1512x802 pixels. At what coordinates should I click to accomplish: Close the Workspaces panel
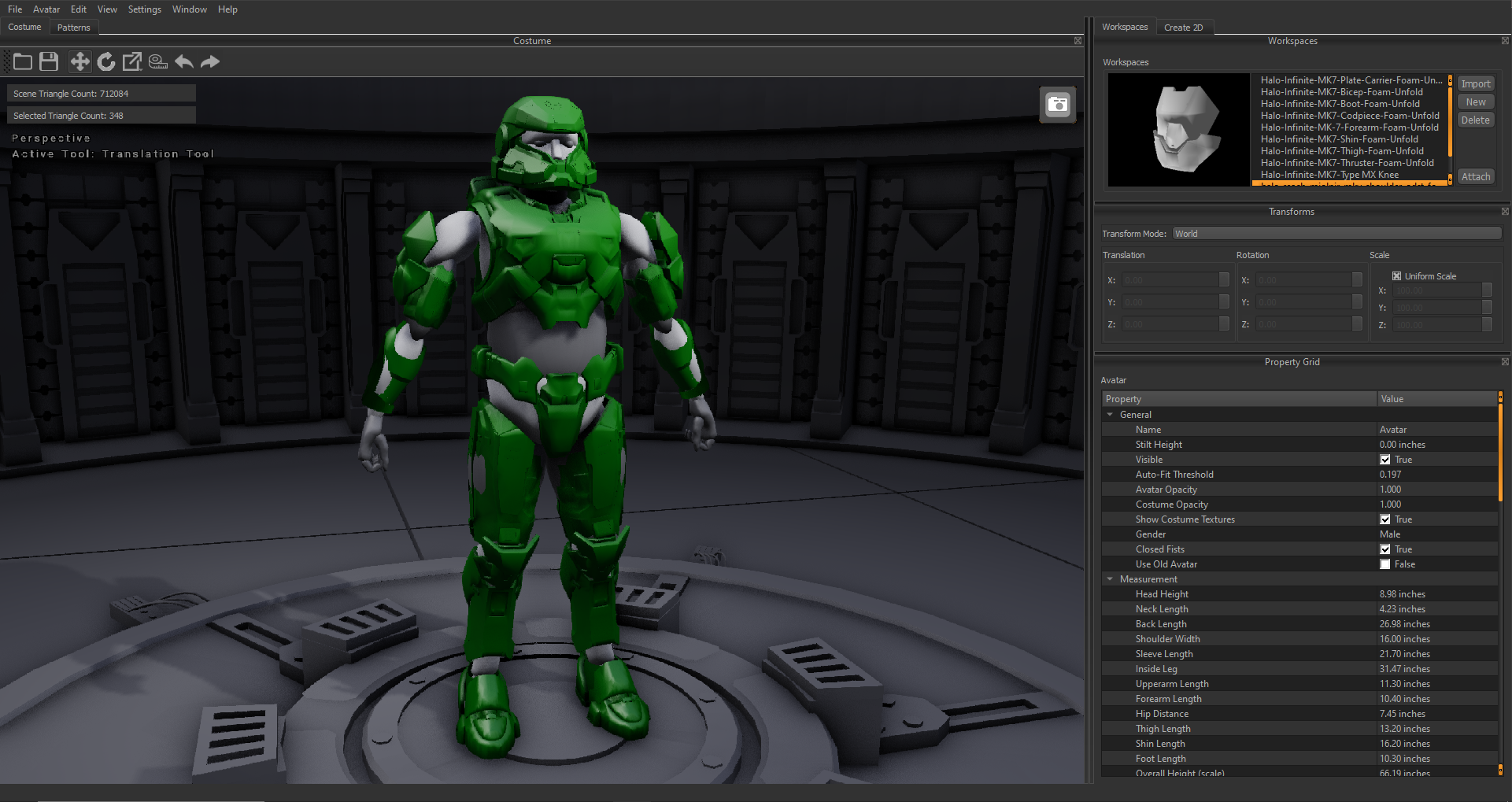[x=1505, y=41]
